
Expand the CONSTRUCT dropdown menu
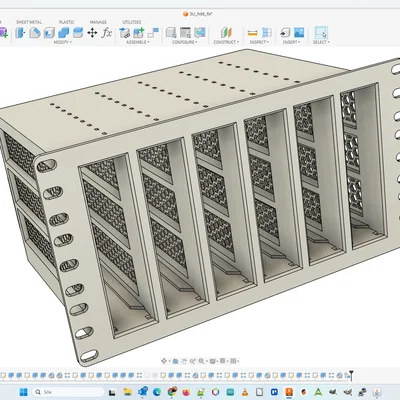226,42
